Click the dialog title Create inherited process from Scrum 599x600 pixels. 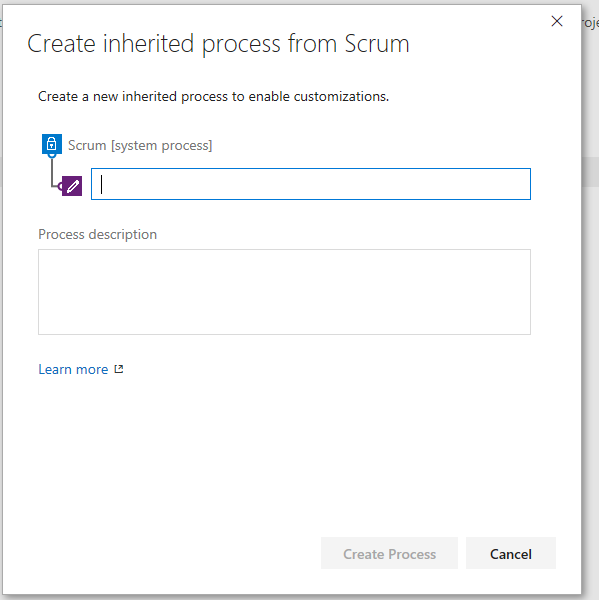pyautogui.click(x=218, y=44)
